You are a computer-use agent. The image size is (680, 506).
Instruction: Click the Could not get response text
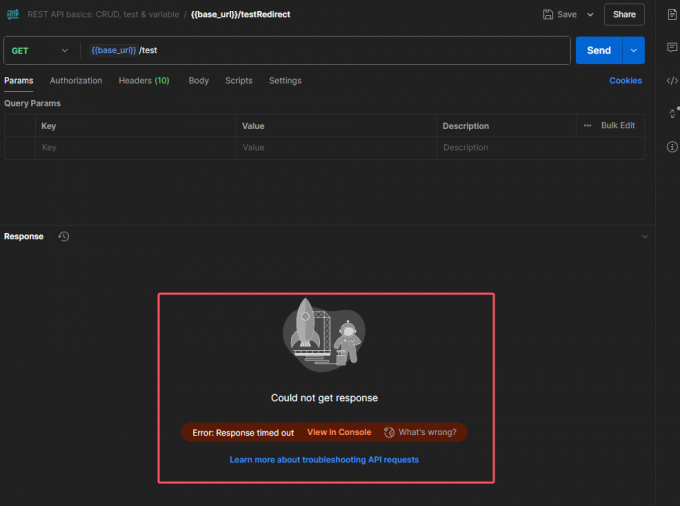(324, 398)
